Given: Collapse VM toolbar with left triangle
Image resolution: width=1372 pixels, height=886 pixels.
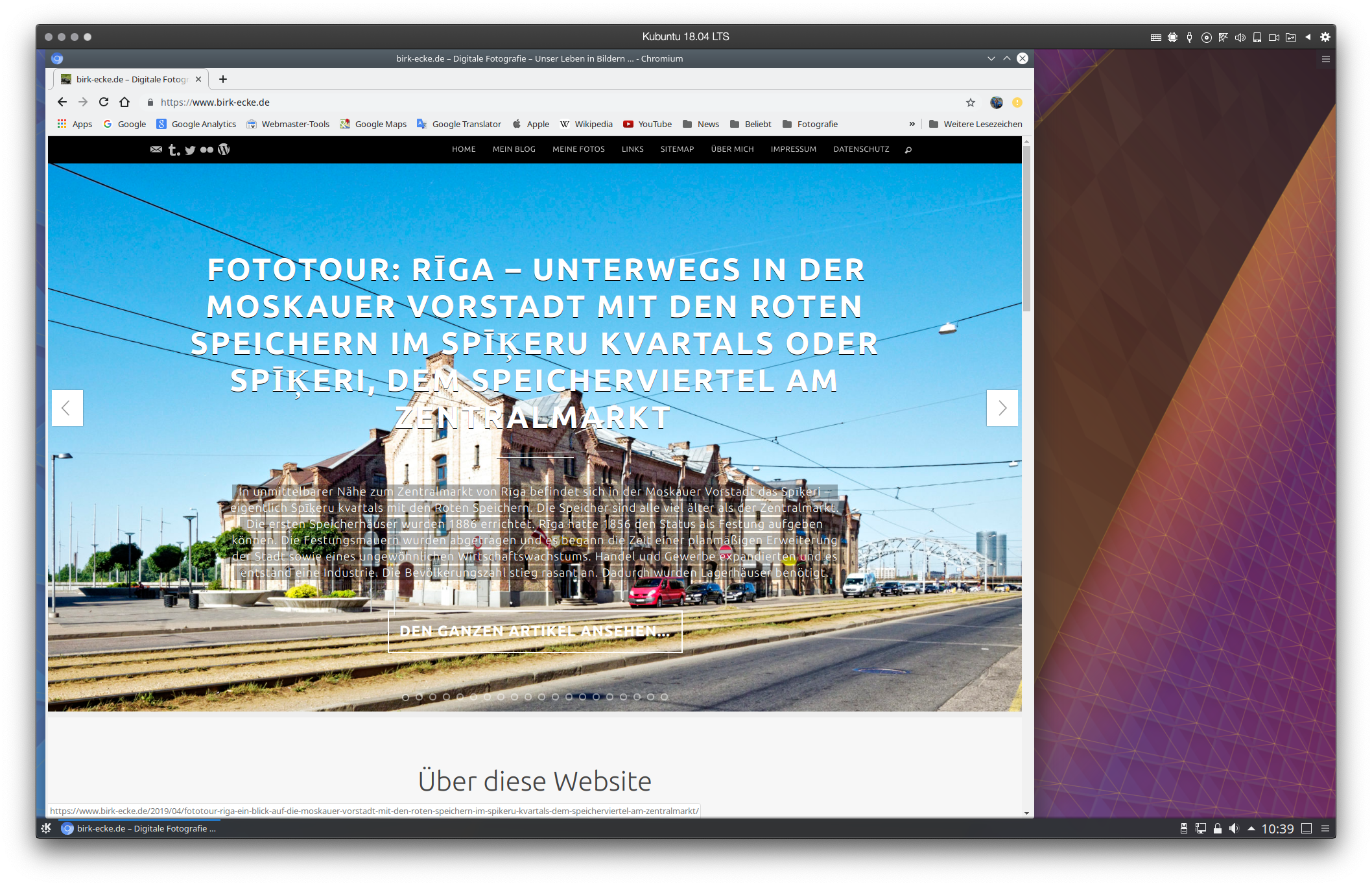Looking at the screenshot, I should [x=1308, y=37].
